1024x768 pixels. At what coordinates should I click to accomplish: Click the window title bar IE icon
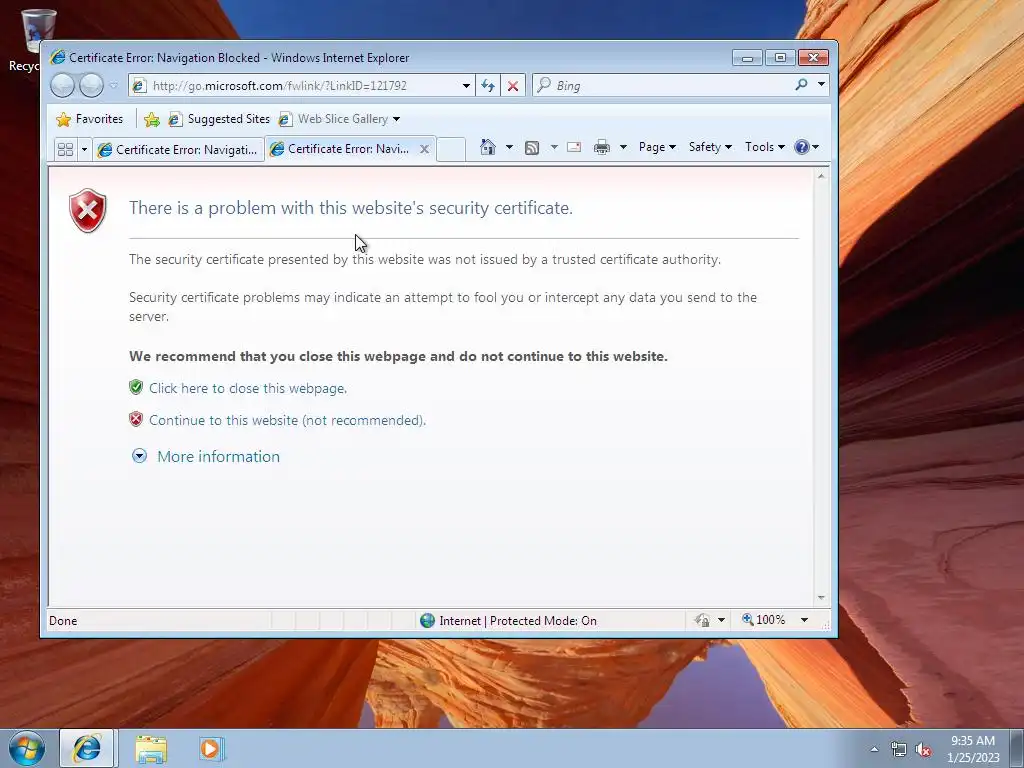(57, 57)
